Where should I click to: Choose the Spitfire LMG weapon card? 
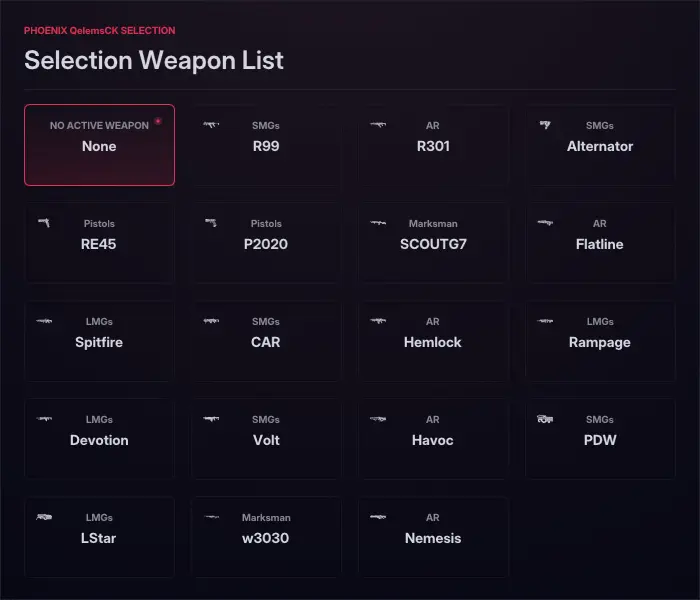coord(100,341)
